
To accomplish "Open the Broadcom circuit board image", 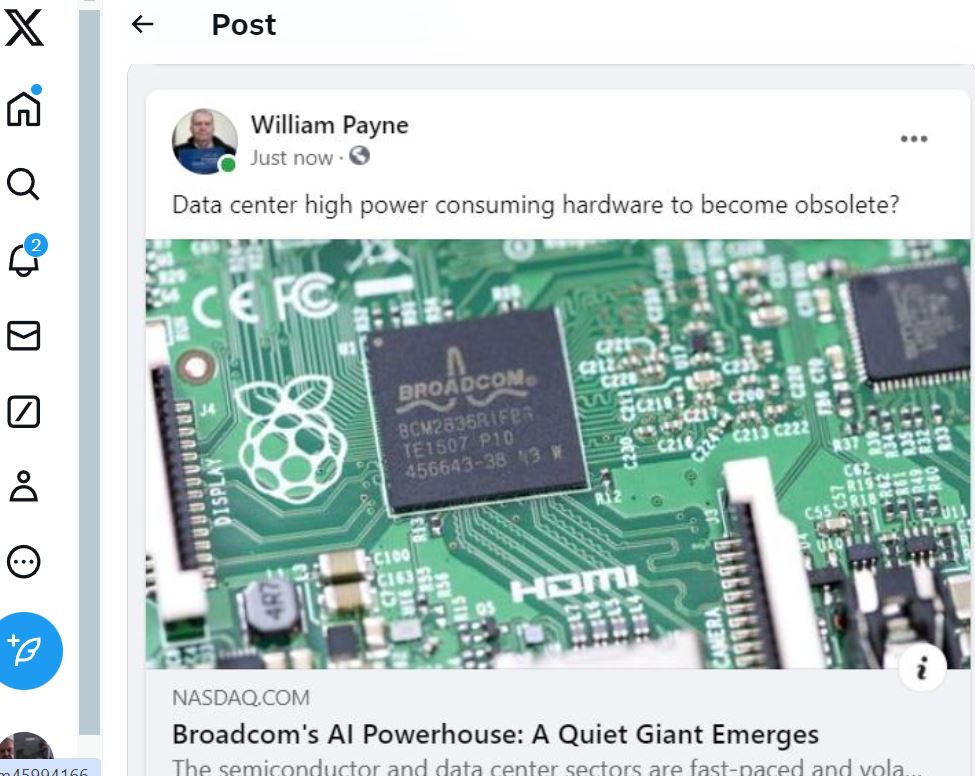I will (557, 454).
